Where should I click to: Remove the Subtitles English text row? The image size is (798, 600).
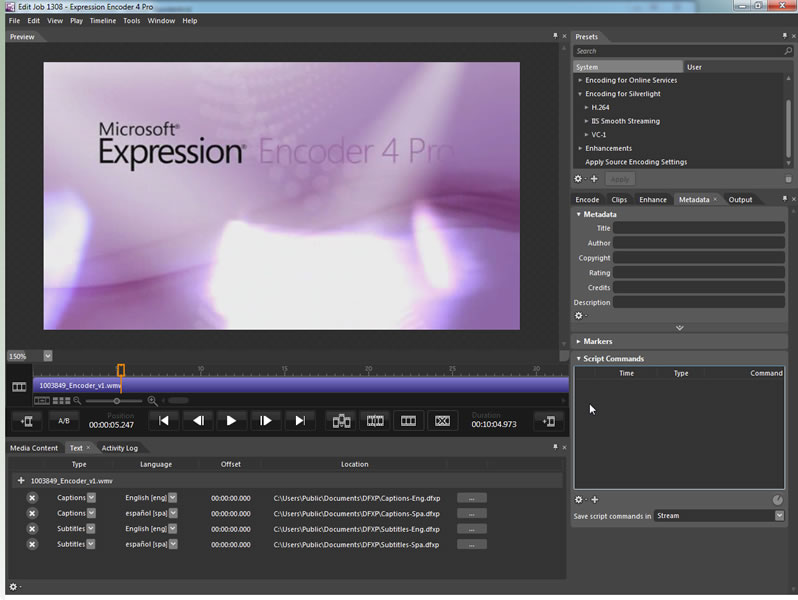[32, 529]
